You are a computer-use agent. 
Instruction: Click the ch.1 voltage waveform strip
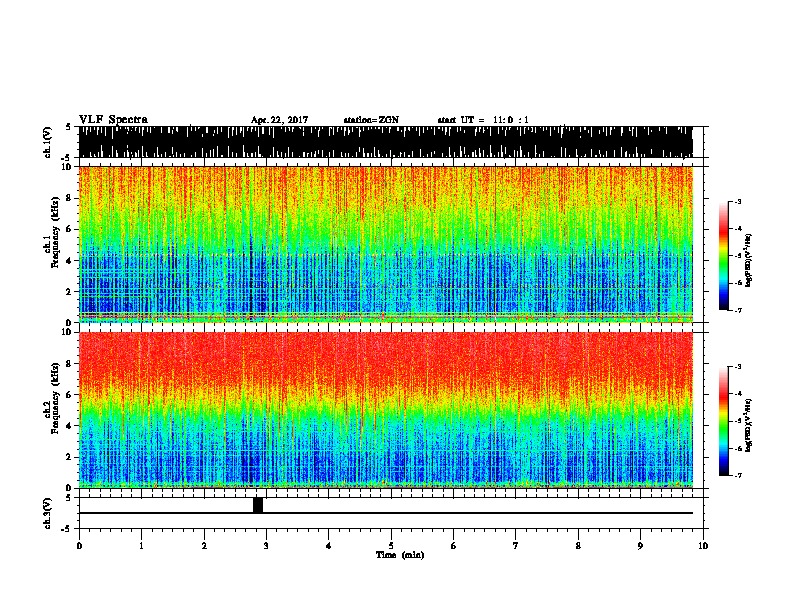tap(385, 142)
